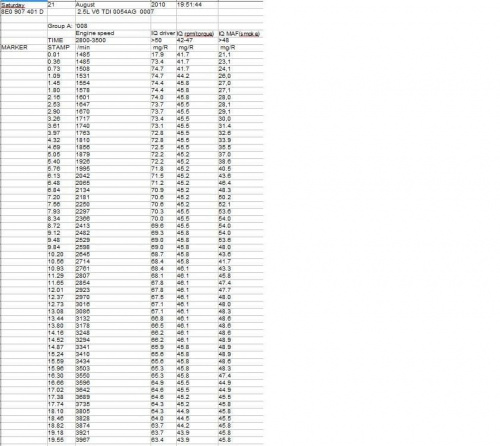The width and height of the screenshot is (500, 446).
Task: Click the IQ MAF(smoke) header cell
Action: 240,33
